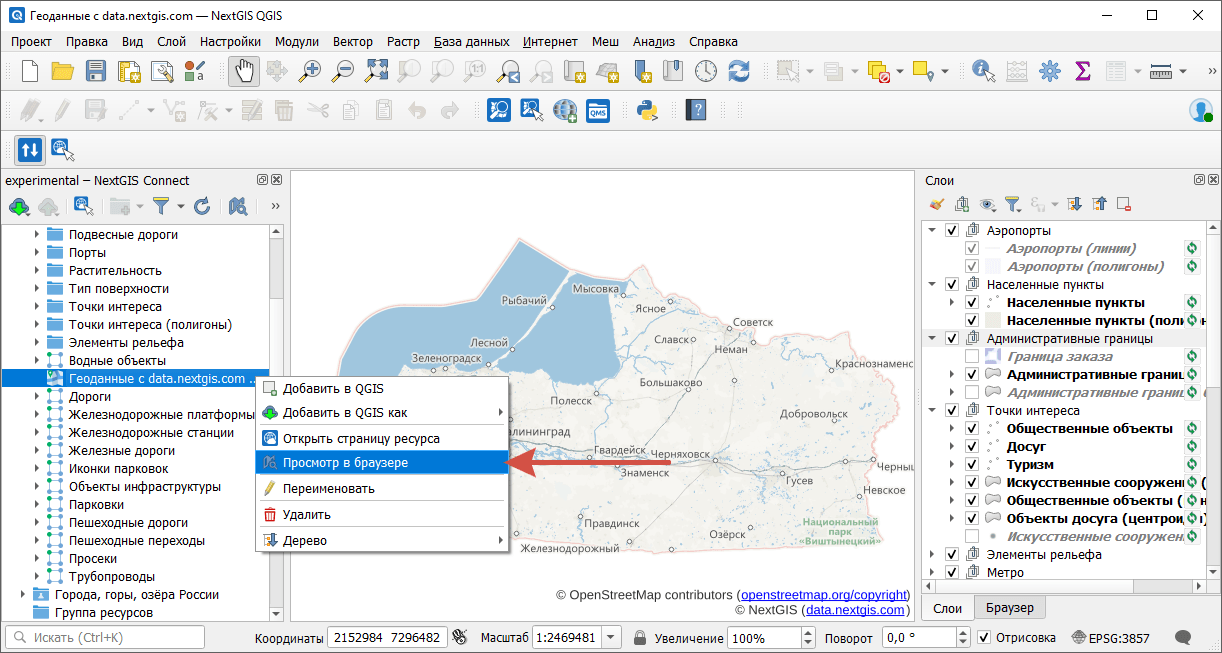
Task: Expand the Дороги resource item
Action: pos(36,397)
